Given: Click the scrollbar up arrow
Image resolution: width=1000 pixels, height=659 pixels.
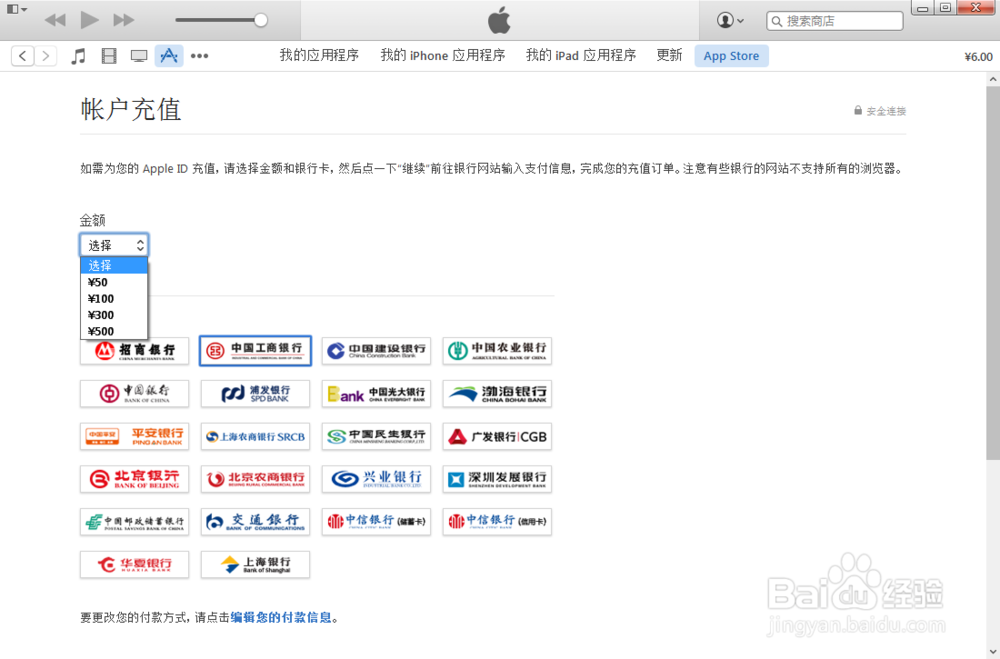Looking at the screenshot, I should tap(993, 79).
